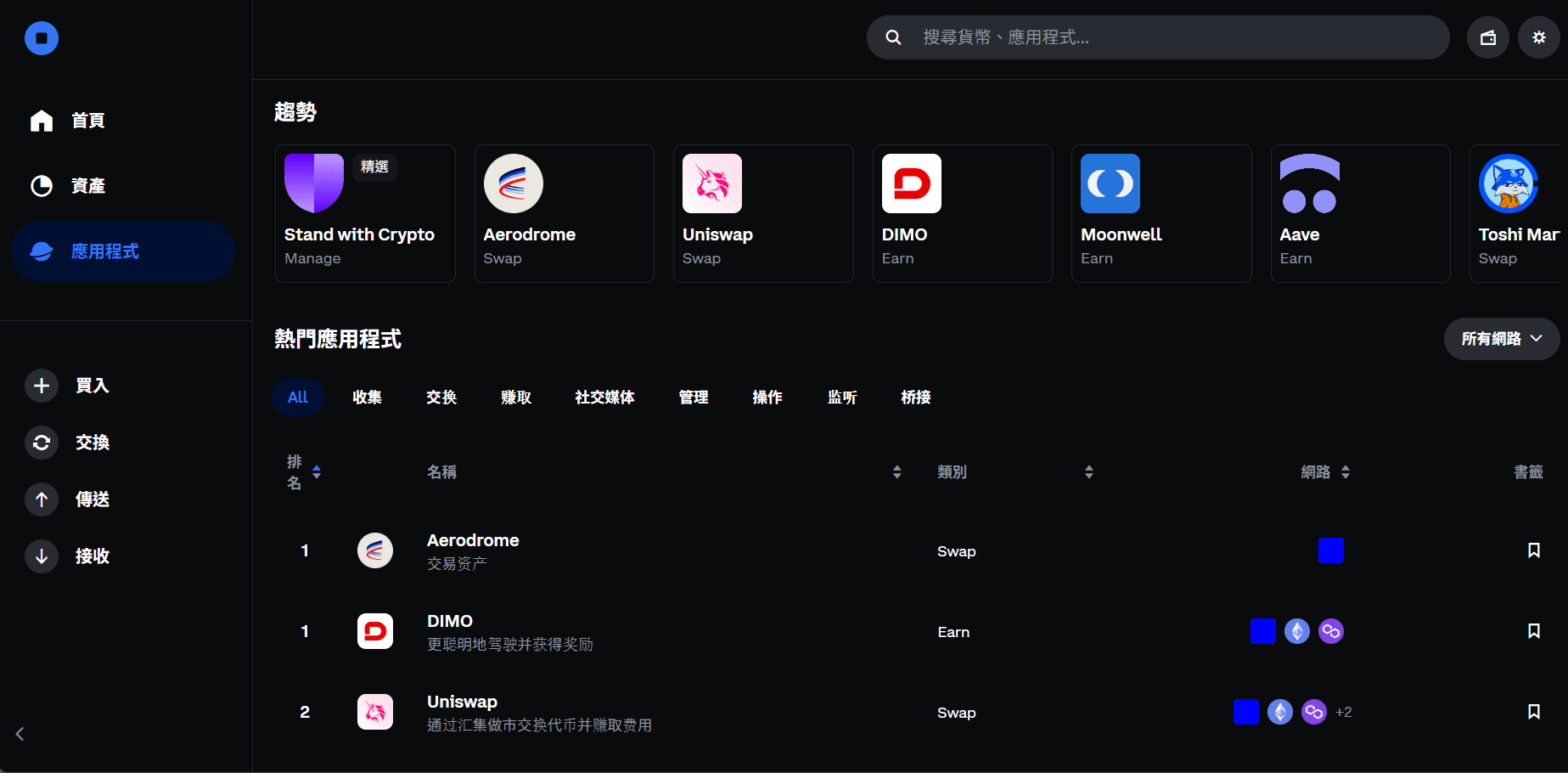Select the 資產 pie chart icon
Viewport: 1568px width, 773px height.
coord(41,185)
